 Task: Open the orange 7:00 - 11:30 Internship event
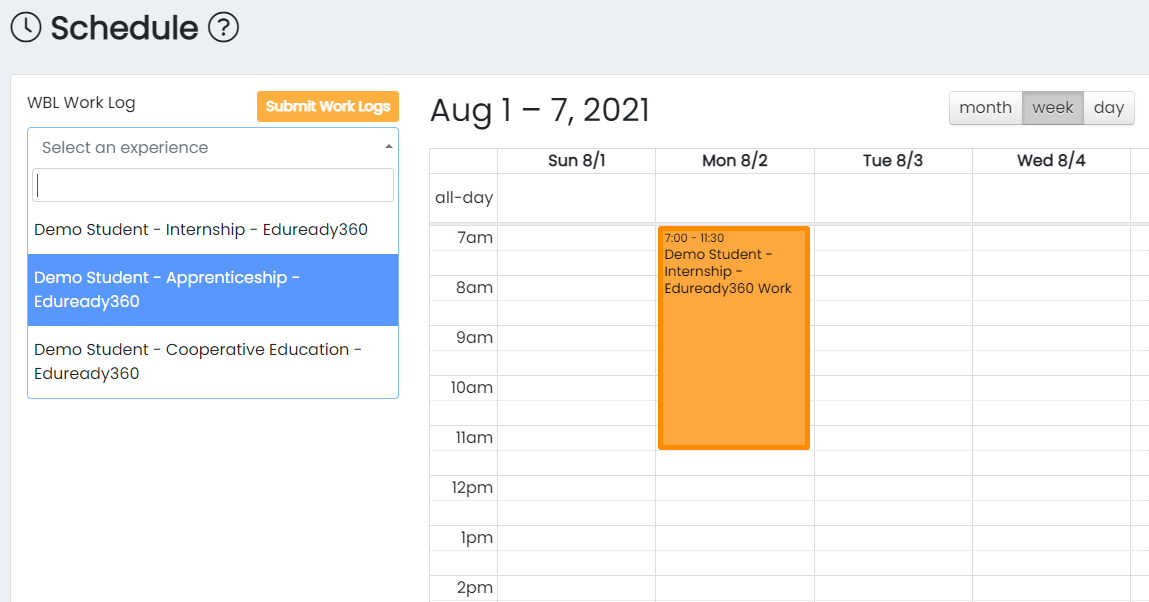point(734,338)
